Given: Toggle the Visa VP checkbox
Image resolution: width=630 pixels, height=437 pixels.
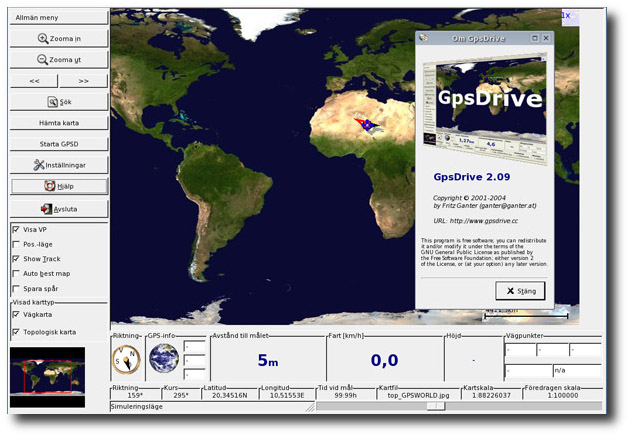Looking at the screenshot, I should coord(16,229).
